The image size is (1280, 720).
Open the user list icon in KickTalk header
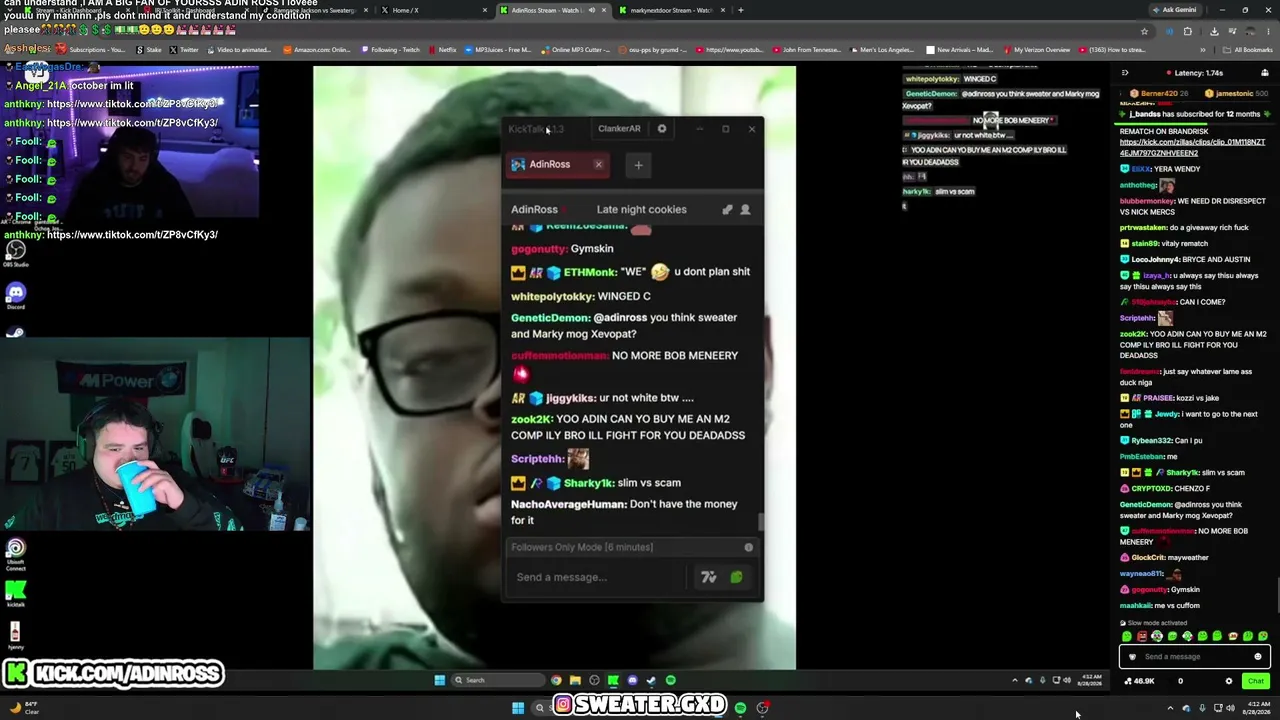coord(745,210)
